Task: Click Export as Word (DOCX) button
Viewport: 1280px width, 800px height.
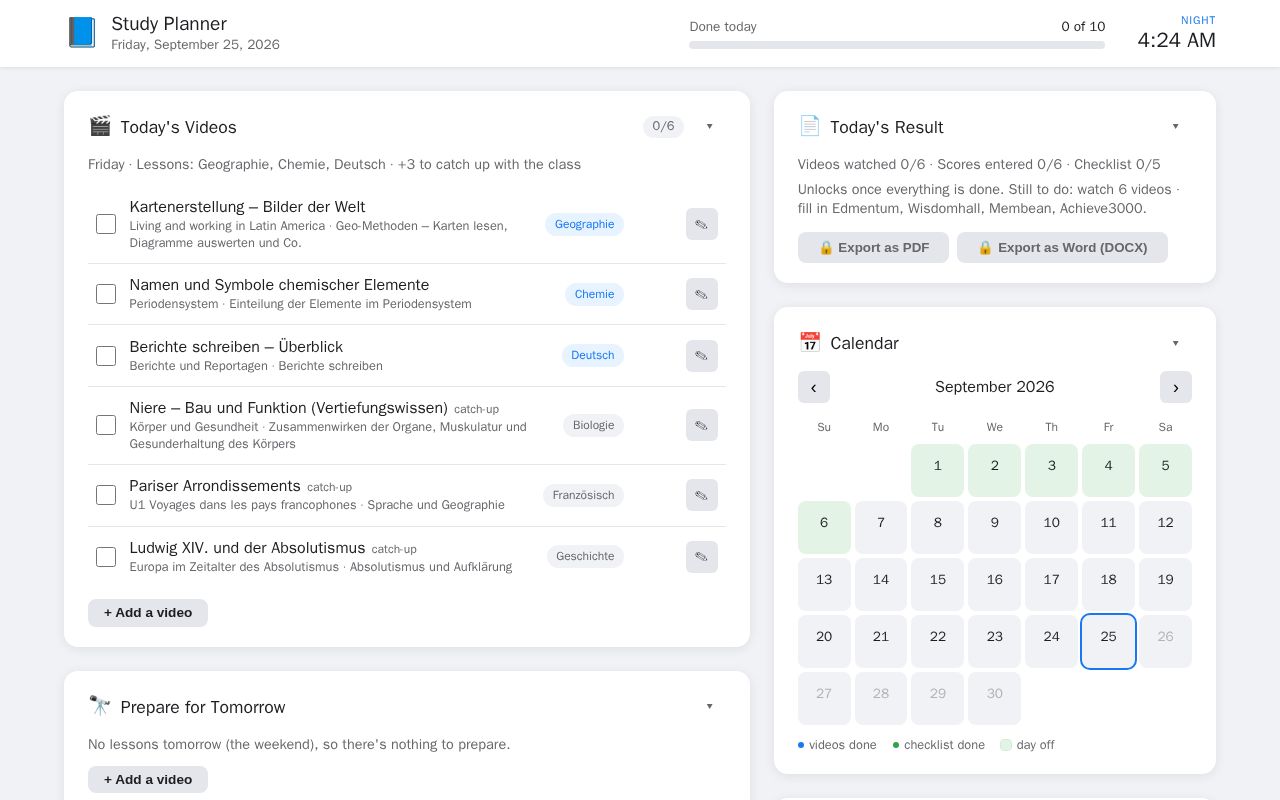Action: [1062, 248]
